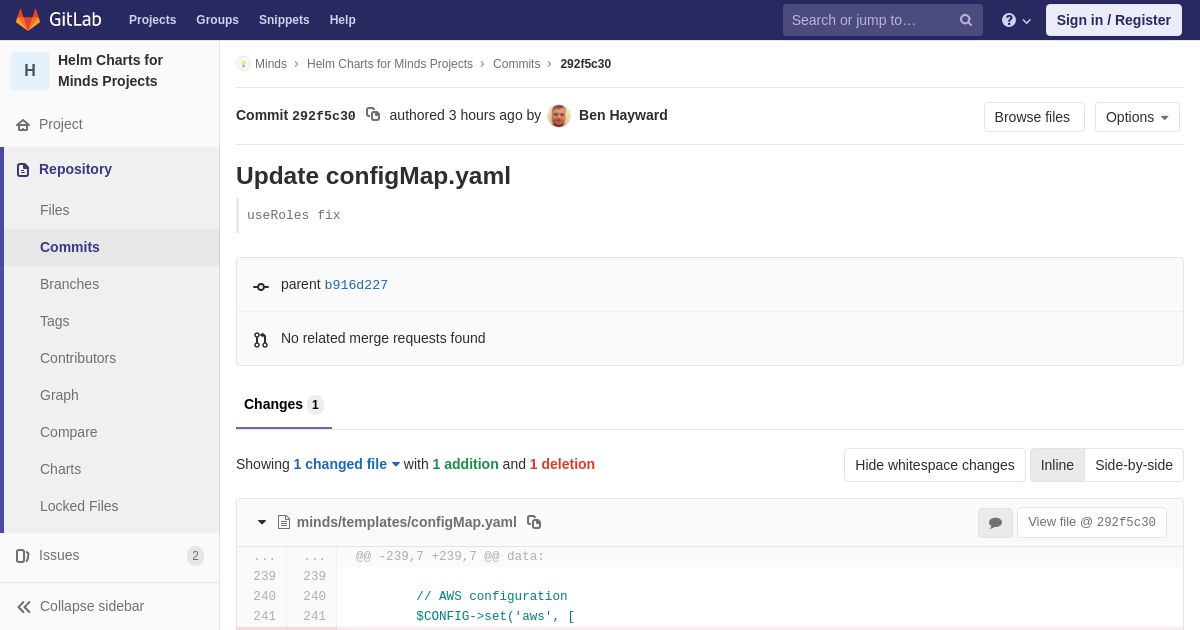Open the Options dropdown
Viewport: 1200px width, 630px height.
(1137, 117)
